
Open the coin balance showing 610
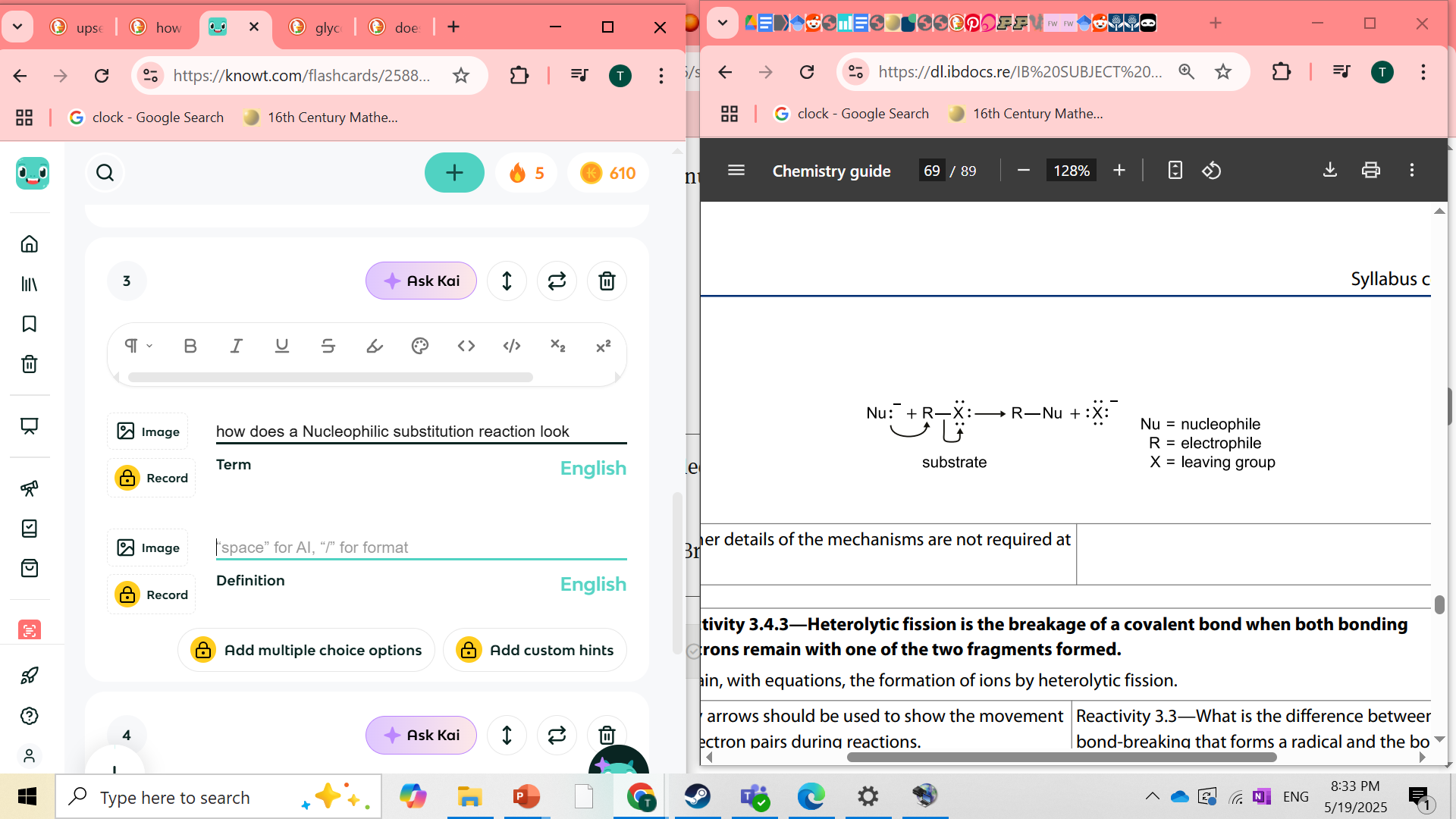608,173
